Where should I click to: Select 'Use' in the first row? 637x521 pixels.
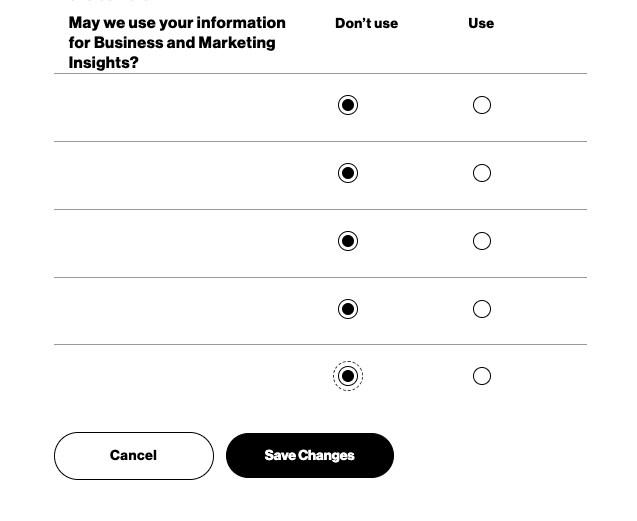[482, 105]
